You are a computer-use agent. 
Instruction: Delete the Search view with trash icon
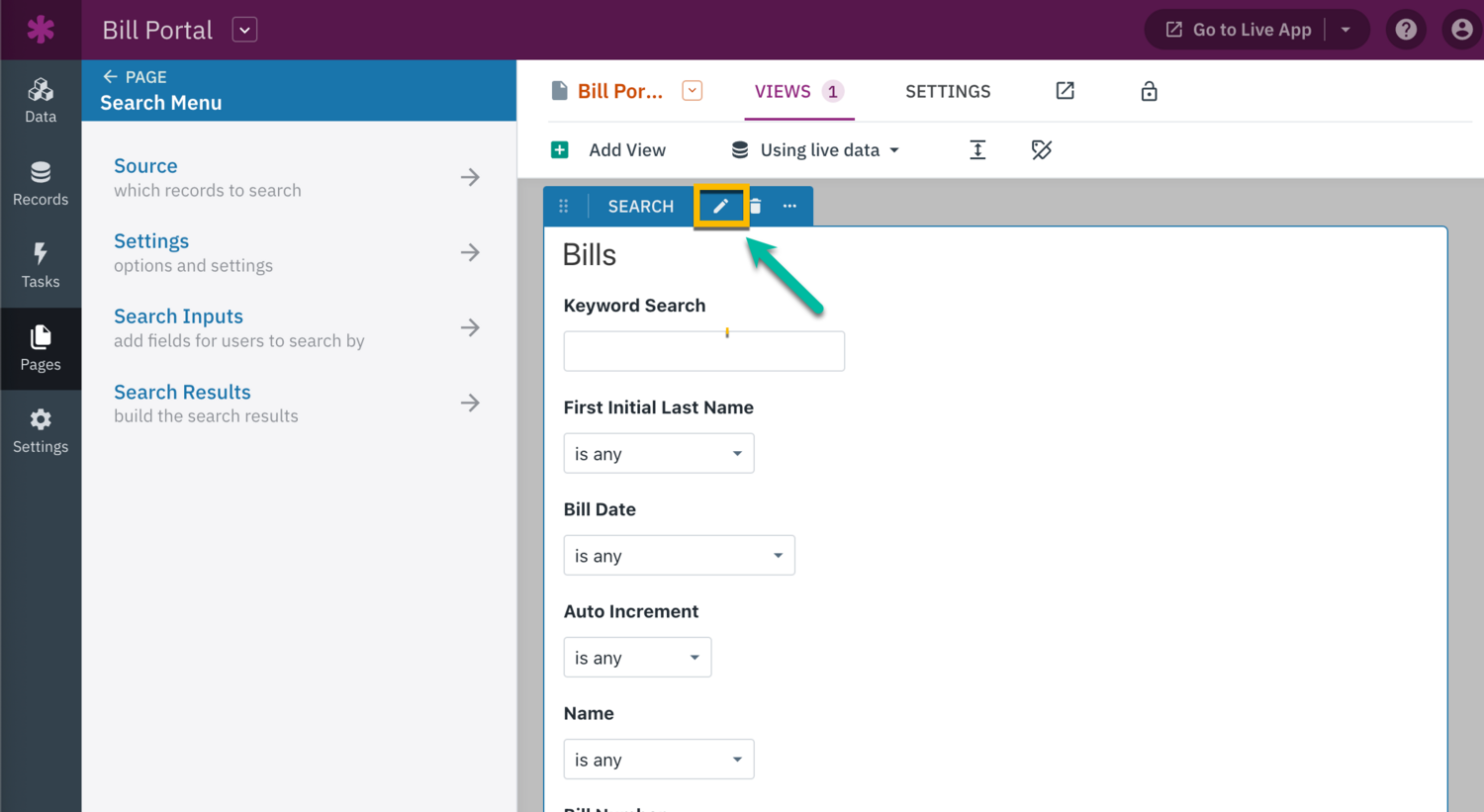[x=756, y=206]
